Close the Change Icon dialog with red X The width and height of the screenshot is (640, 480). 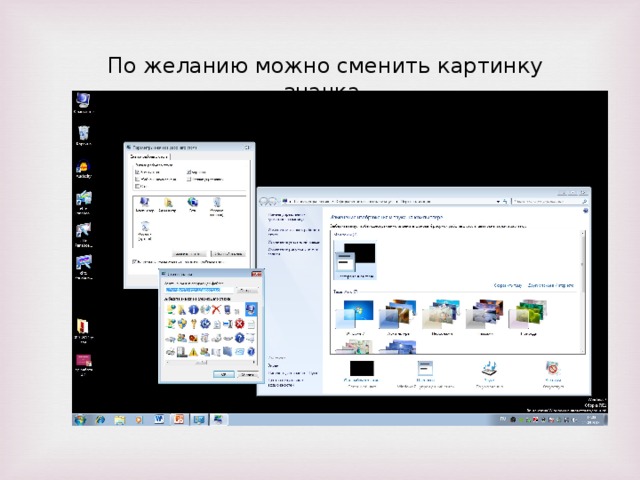tap(256, 274)
